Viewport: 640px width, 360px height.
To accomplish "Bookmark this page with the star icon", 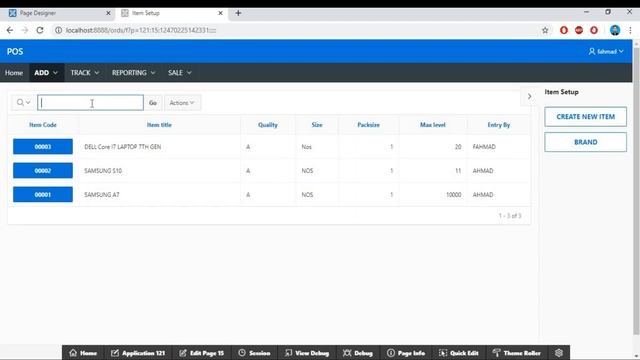I will (545, 30).
